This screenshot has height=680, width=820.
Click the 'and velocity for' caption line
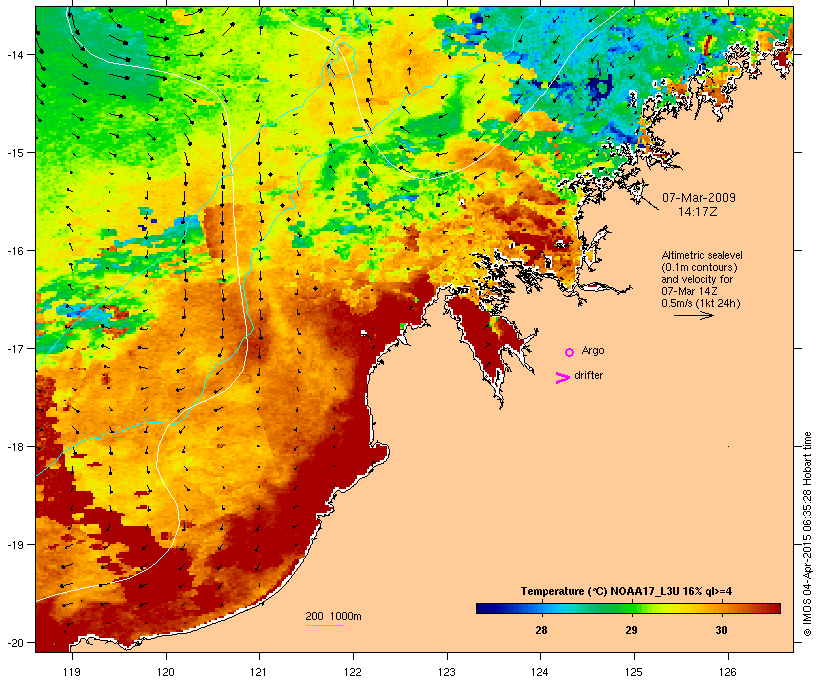(697, 279)
